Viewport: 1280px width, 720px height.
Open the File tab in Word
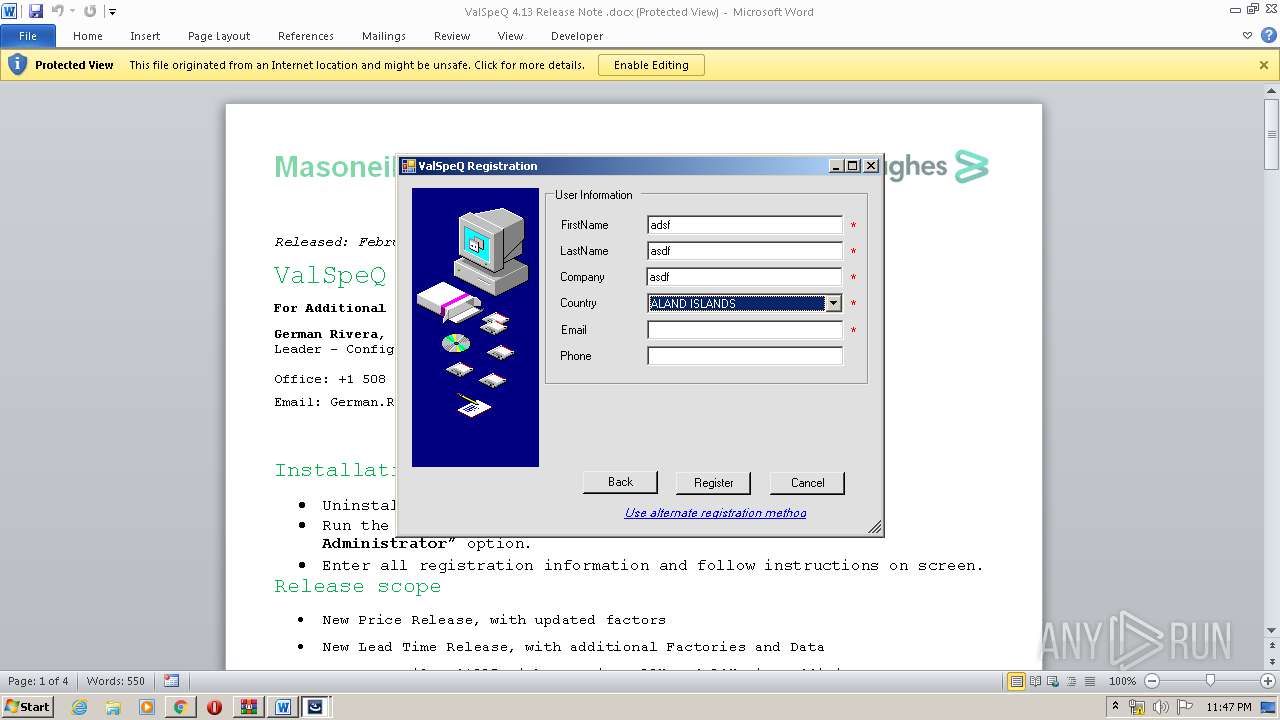28,36
